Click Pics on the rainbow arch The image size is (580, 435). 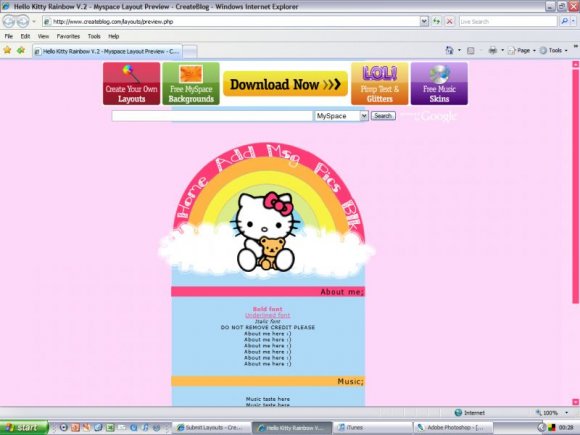point(328,177)
